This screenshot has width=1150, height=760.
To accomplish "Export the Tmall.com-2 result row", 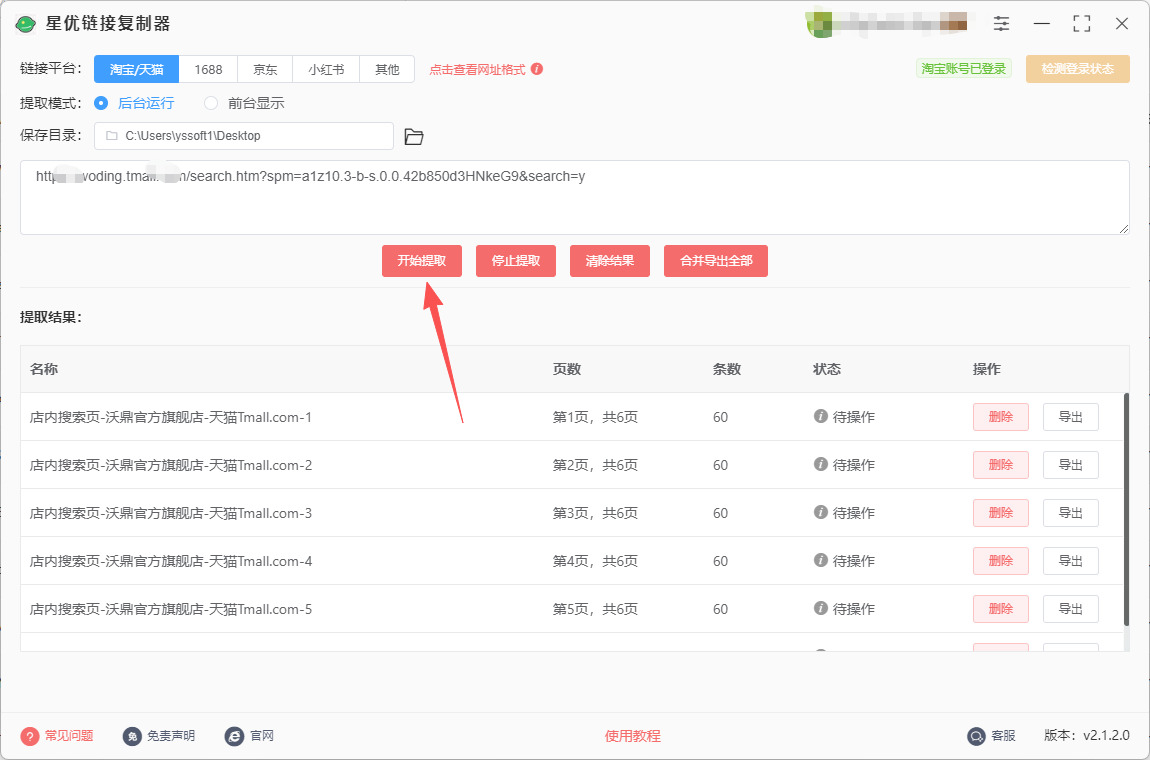I will 1071,465.
